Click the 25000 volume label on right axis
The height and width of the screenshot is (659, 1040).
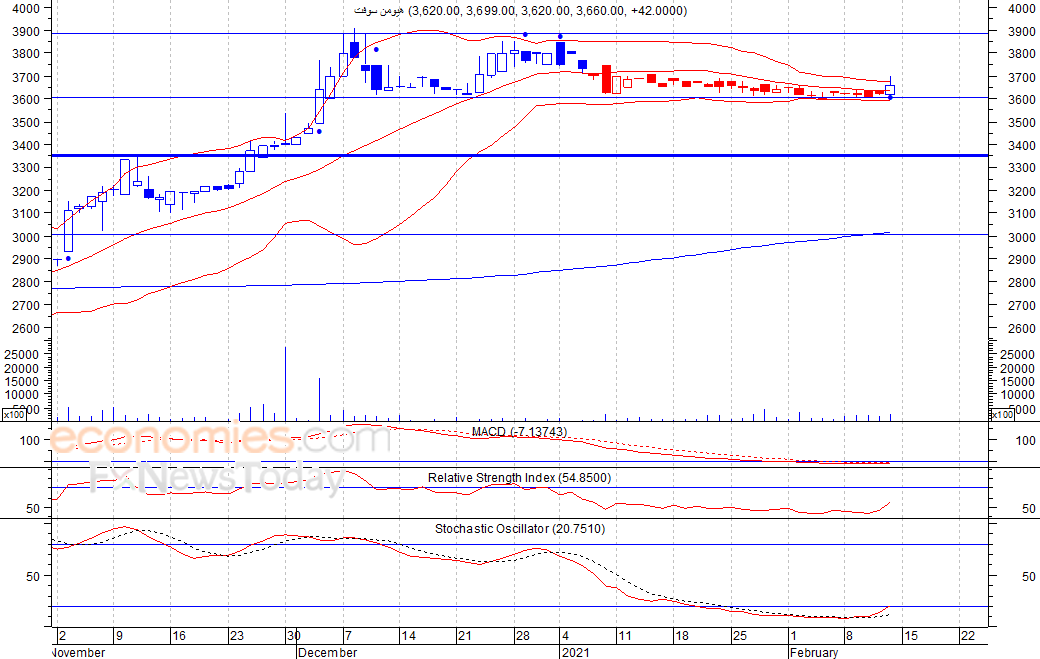click(1017, 355)
